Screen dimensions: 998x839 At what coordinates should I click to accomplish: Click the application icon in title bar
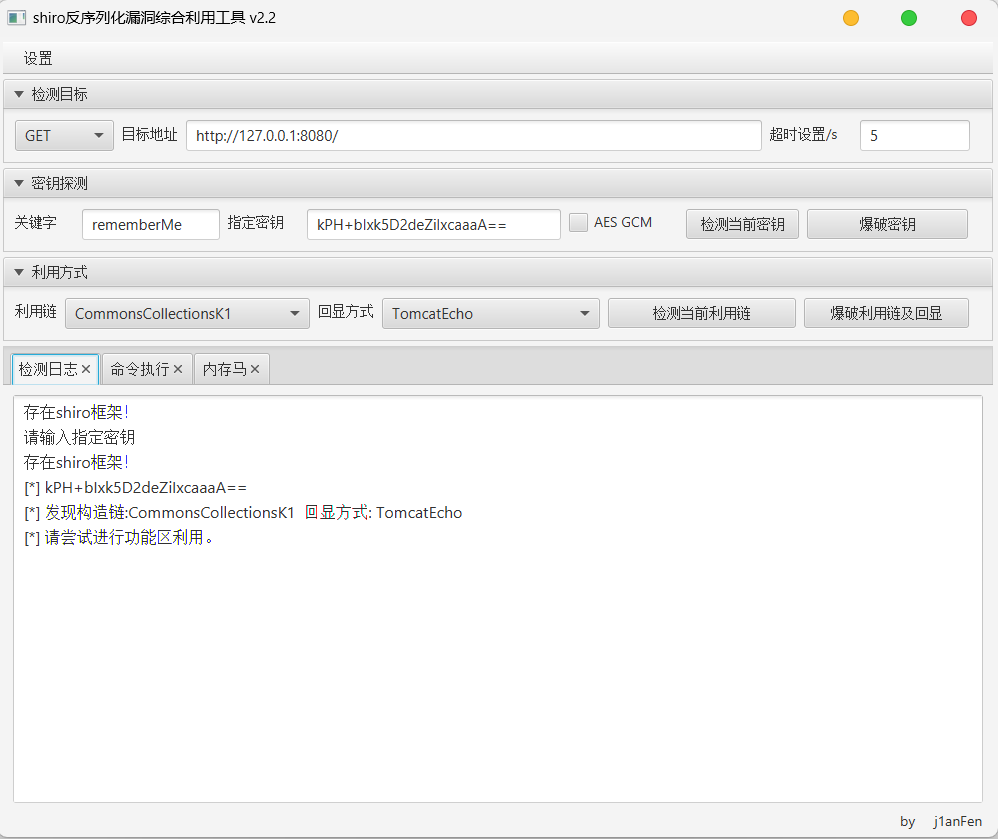[17, 18]
